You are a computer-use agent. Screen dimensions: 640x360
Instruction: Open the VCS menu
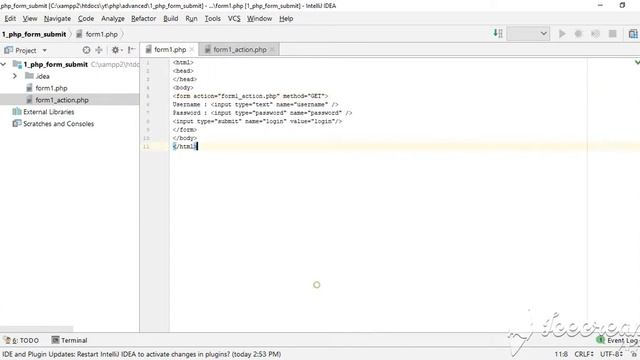234,18
